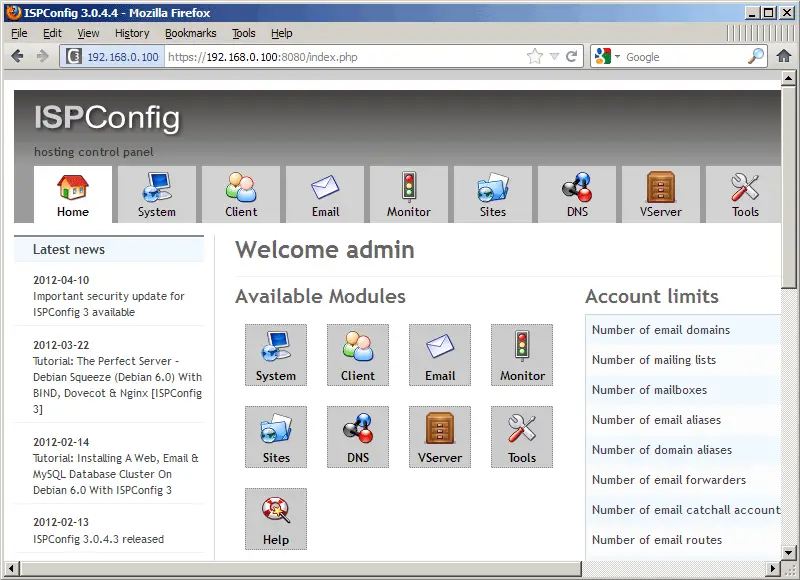Open the VServer tab in top navigation
The height and width of the screenshot is (580, 800).
[661, 194]
